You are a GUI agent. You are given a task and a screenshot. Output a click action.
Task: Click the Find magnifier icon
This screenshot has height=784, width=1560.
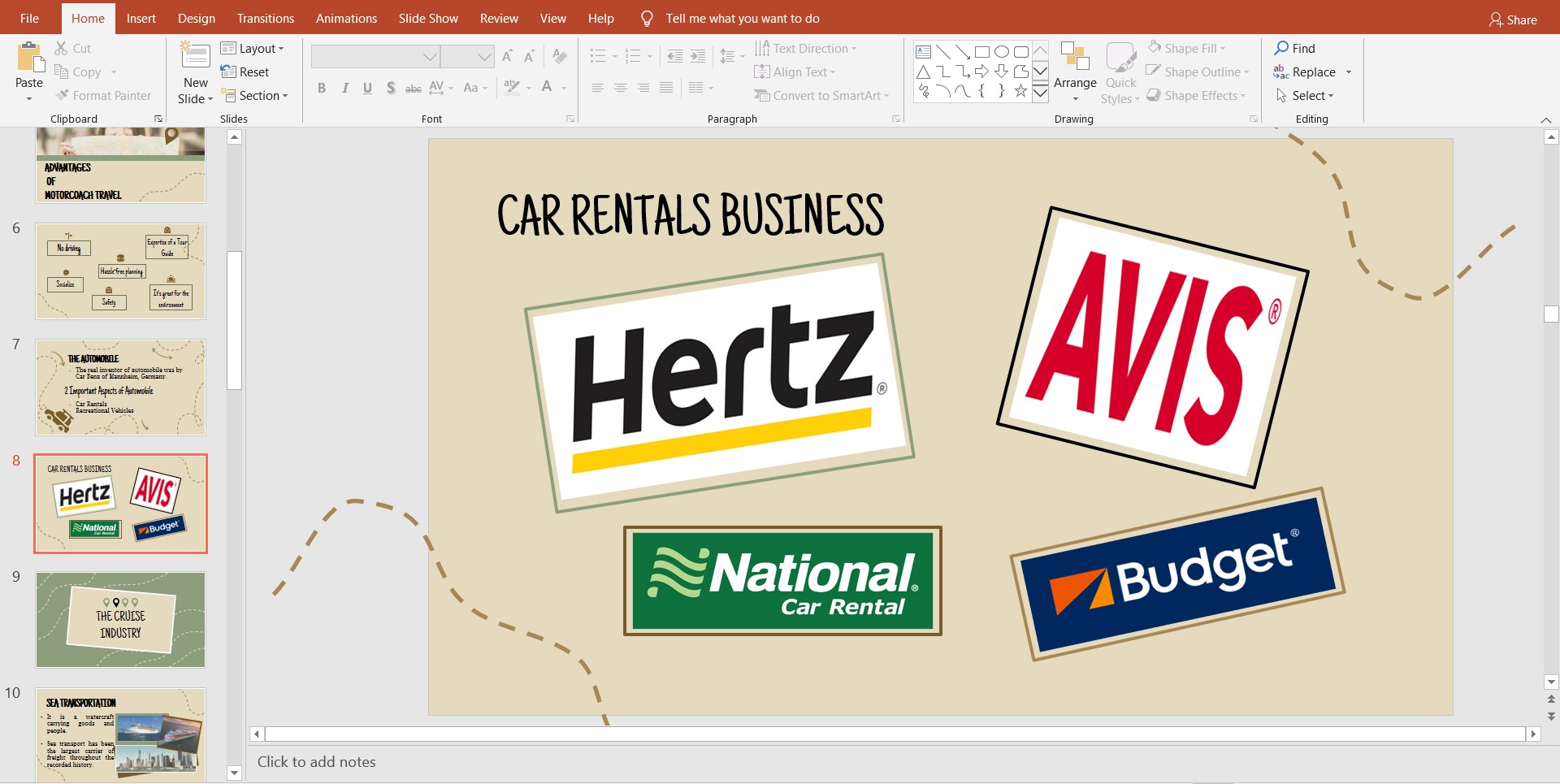[1281, 48]
